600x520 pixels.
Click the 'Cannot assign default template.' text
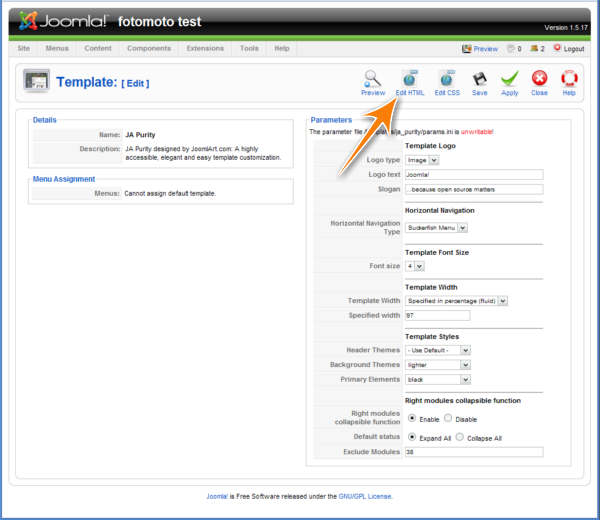(170, 193)
